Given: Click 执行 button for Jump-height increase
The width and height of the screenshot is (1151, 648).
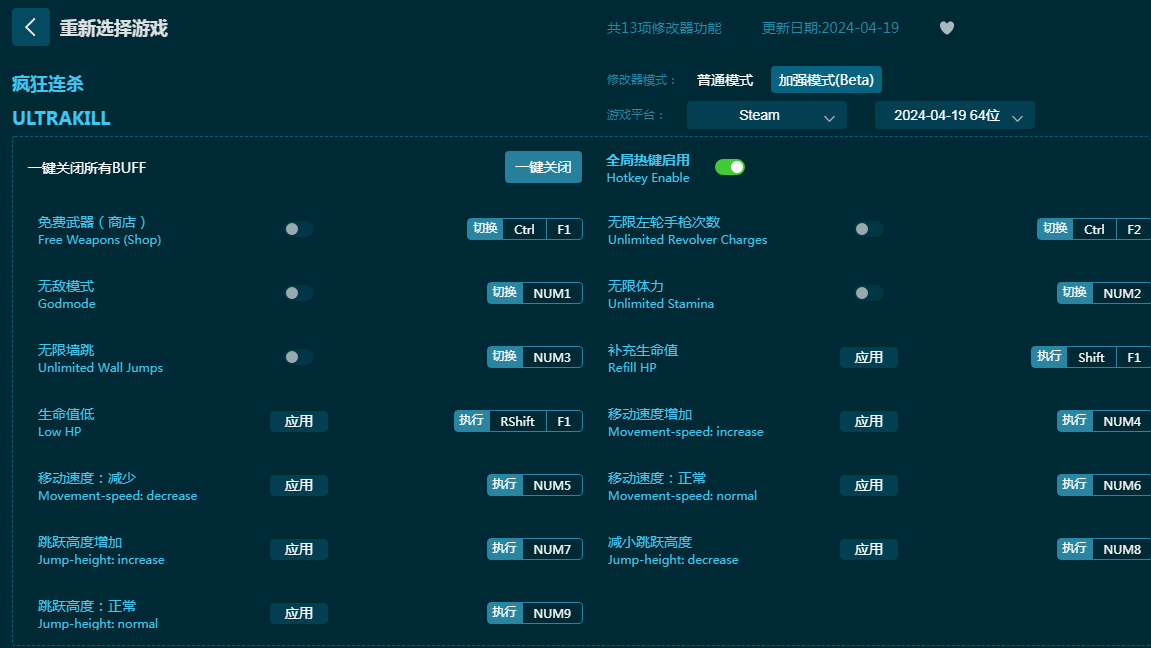Looking at the screenshot, I should [504, 548].
